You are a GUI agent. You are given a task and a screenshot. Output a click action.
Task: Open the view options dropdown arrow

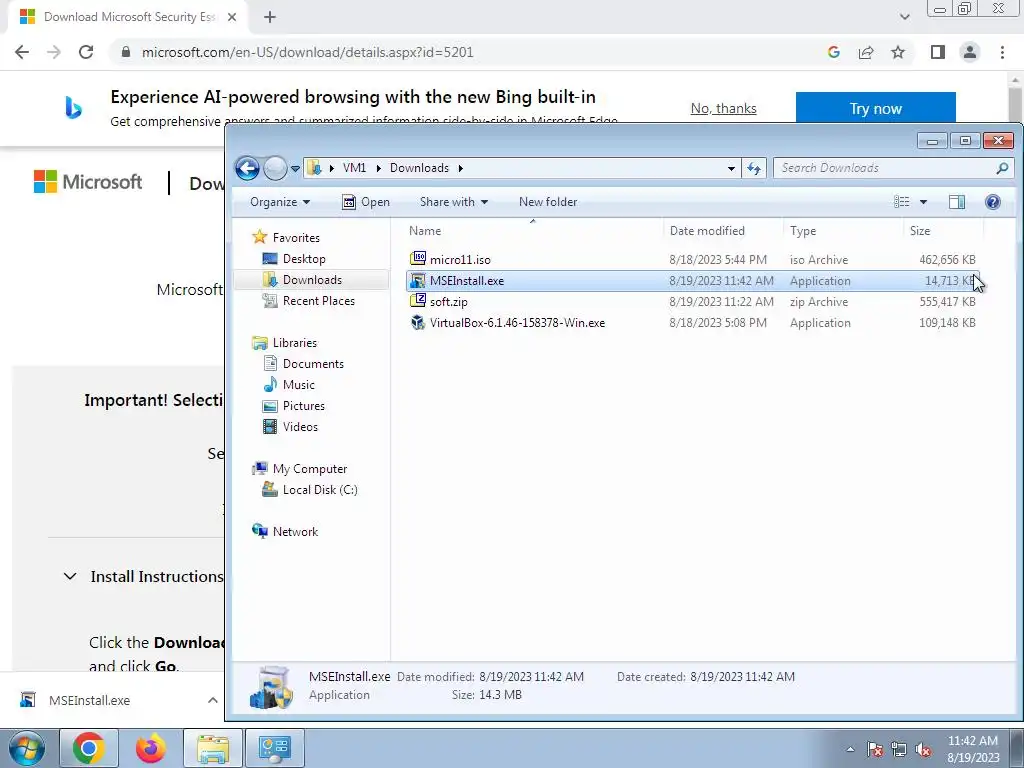point(923,202)
